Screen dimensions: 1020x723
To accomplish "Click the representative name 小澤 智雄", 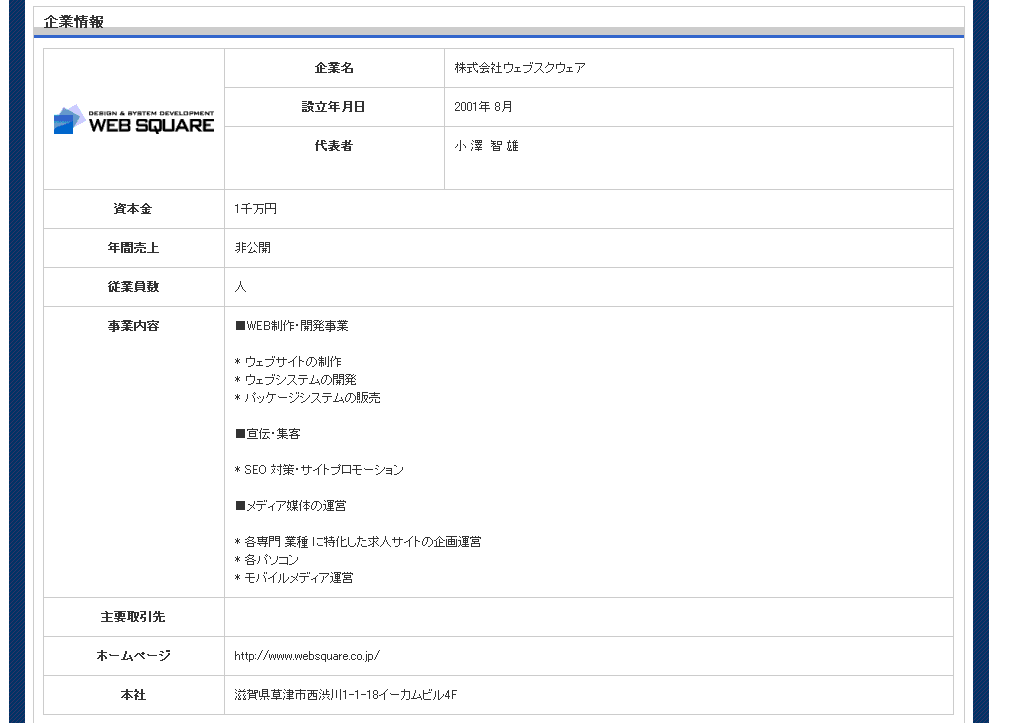I will click(x=487, y=145).
